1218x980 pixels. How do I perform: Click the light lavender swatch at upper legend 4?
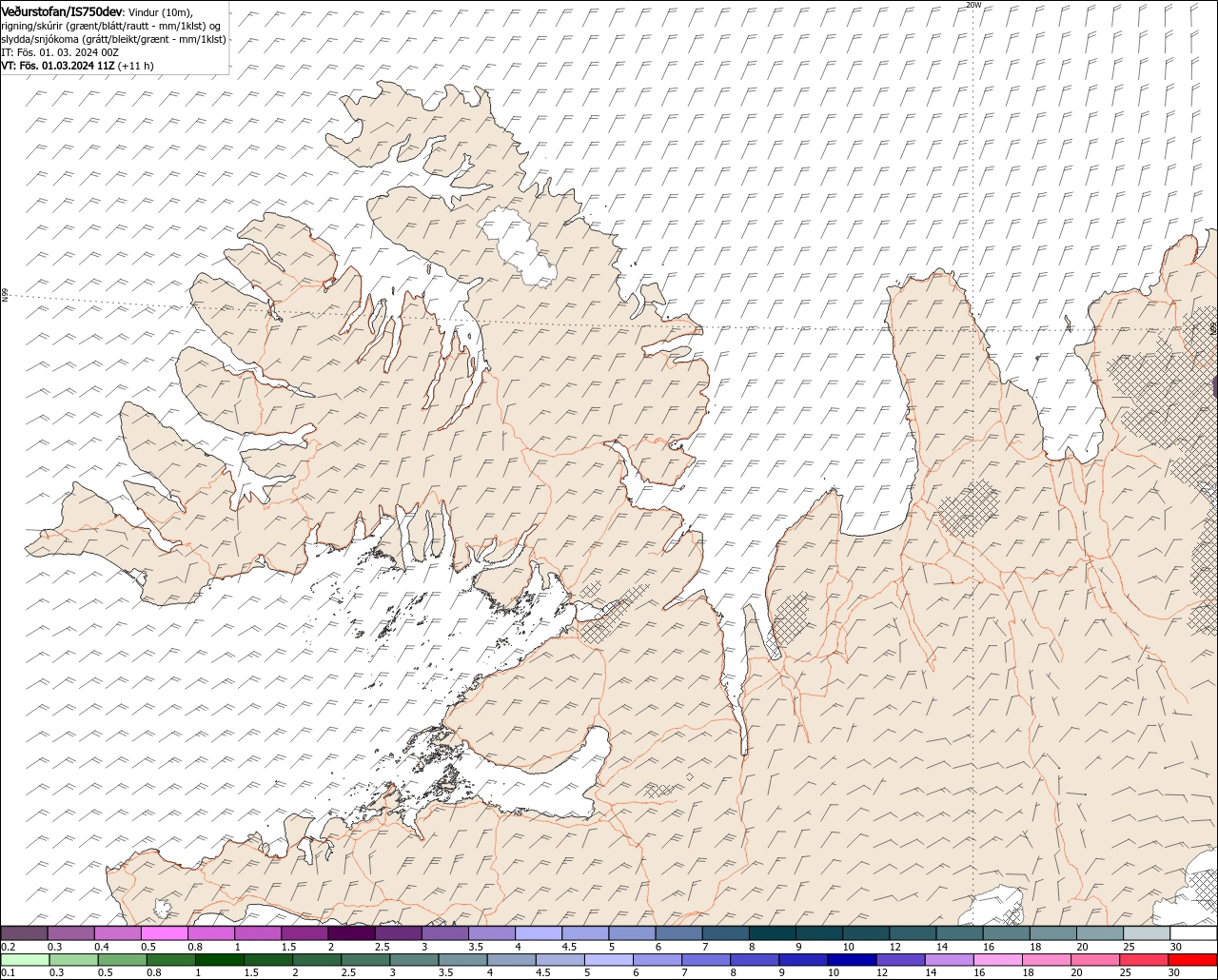[539, 933]
